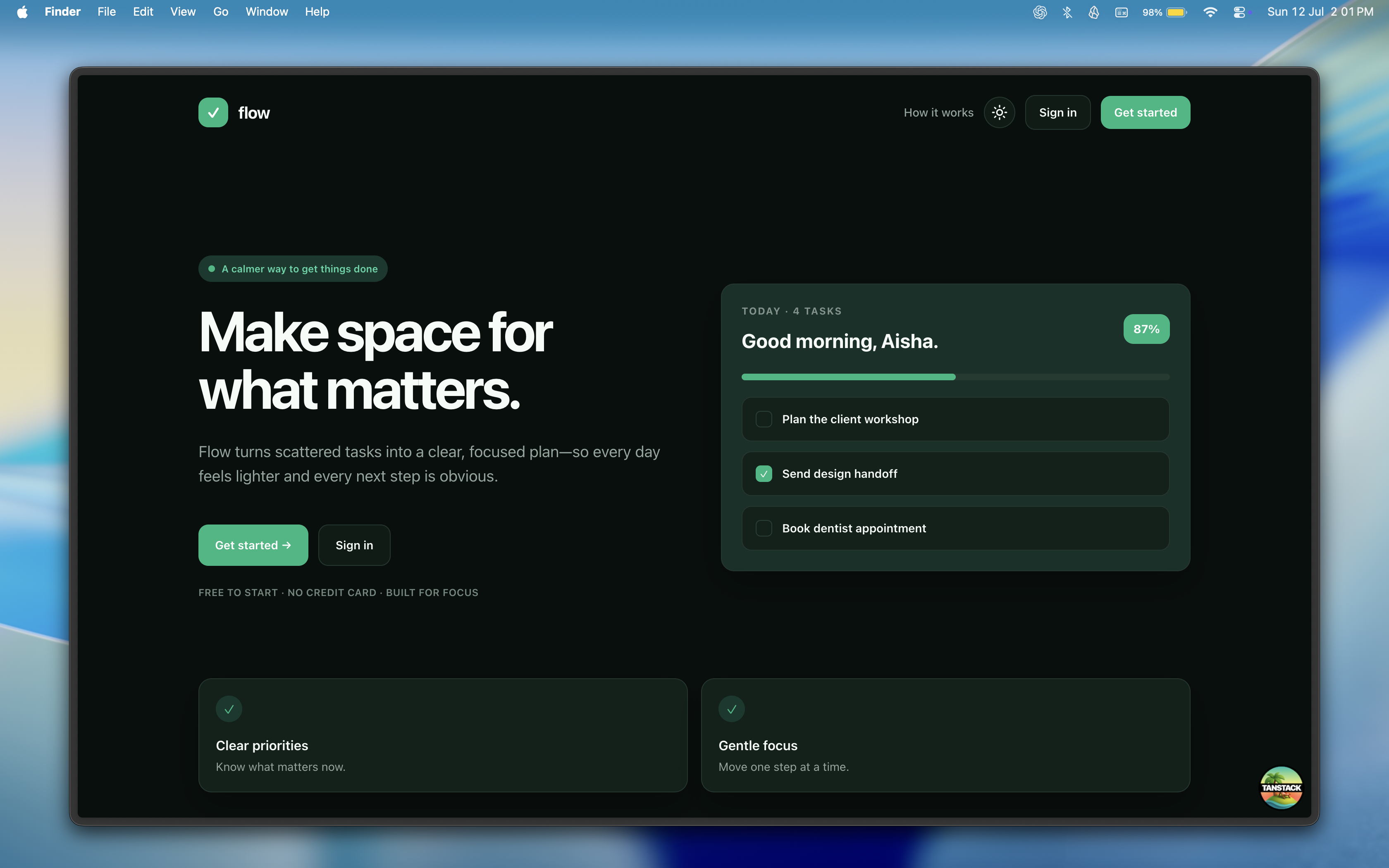Image resolution: width=1389 pixels, height=868 pixels.
Task: Open the Finder menu
Action: (x=62, y=12)
